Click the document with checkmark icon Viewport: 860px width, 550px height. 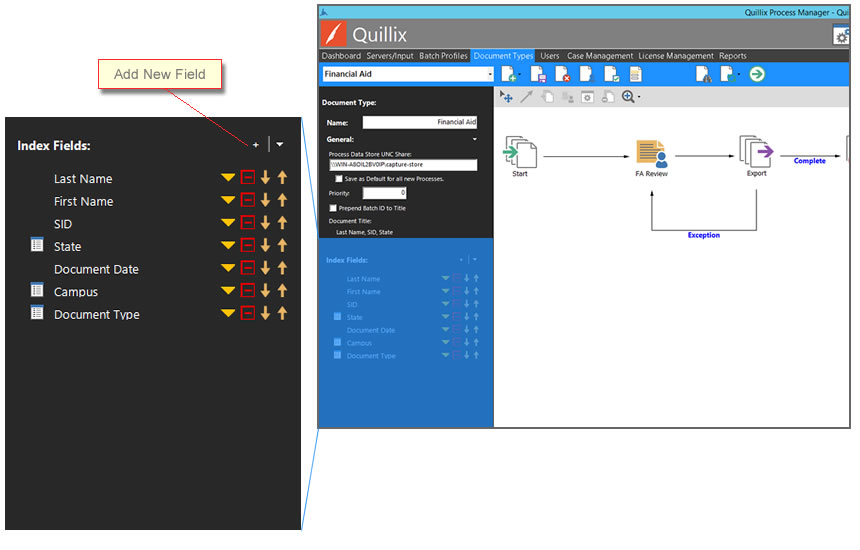[x=612, y=74]
